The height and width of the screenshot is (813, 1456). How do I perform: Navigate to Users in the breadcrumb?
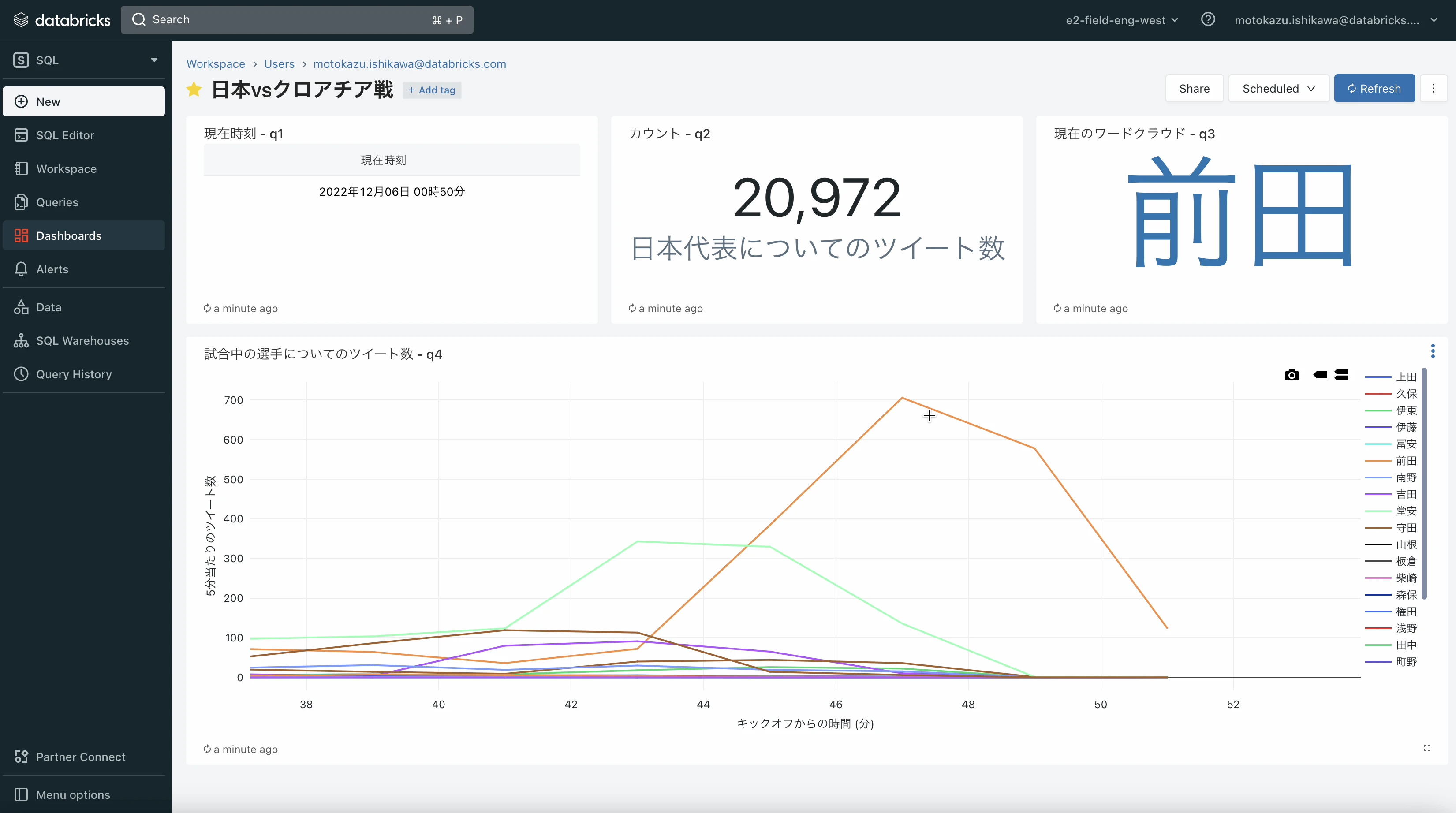coord(279,64)
